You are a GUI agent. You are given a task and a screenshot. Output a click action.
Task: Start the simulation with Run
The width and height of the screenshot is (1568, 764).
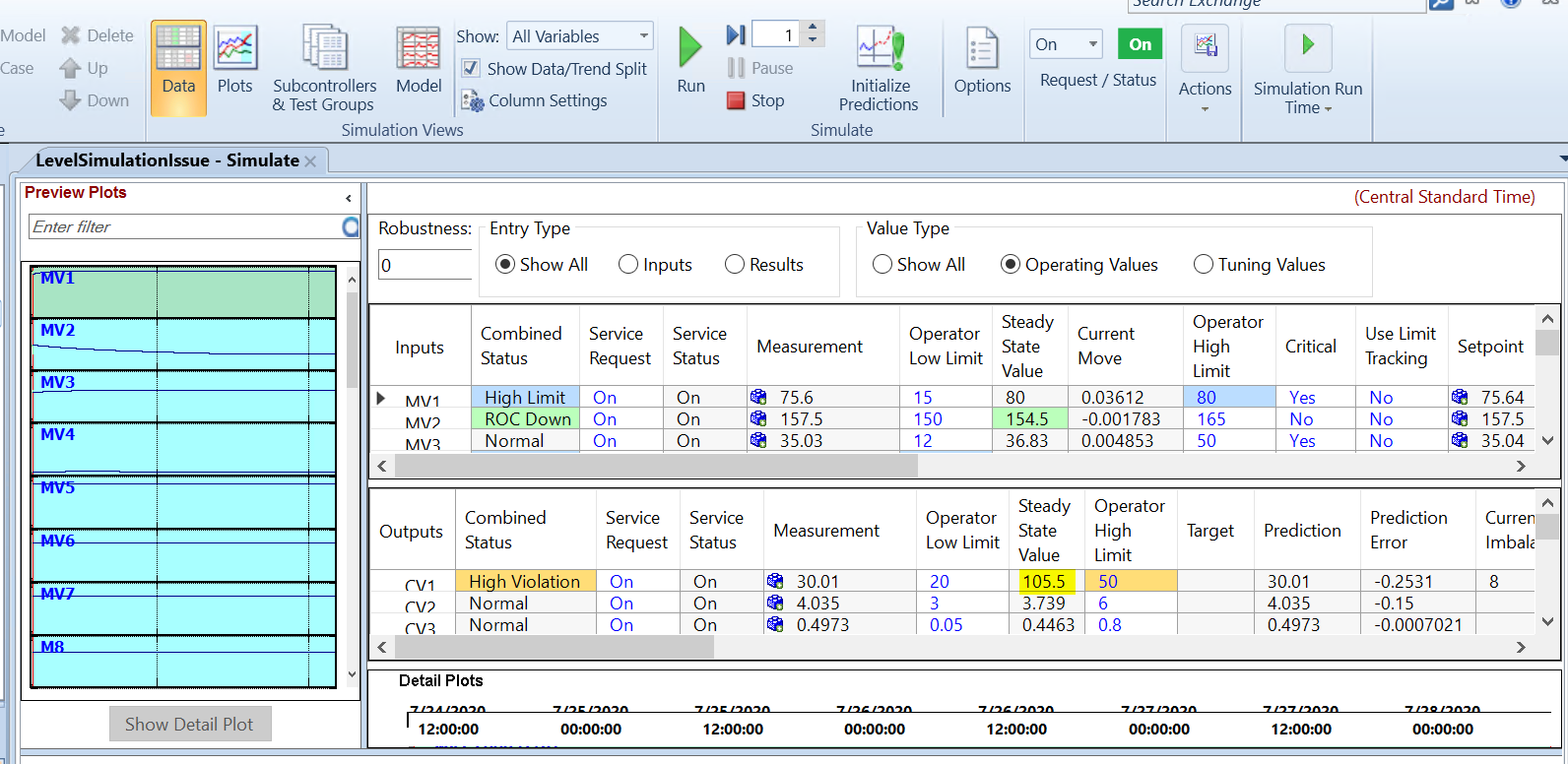pyautogui.click(x=690, y=61)
